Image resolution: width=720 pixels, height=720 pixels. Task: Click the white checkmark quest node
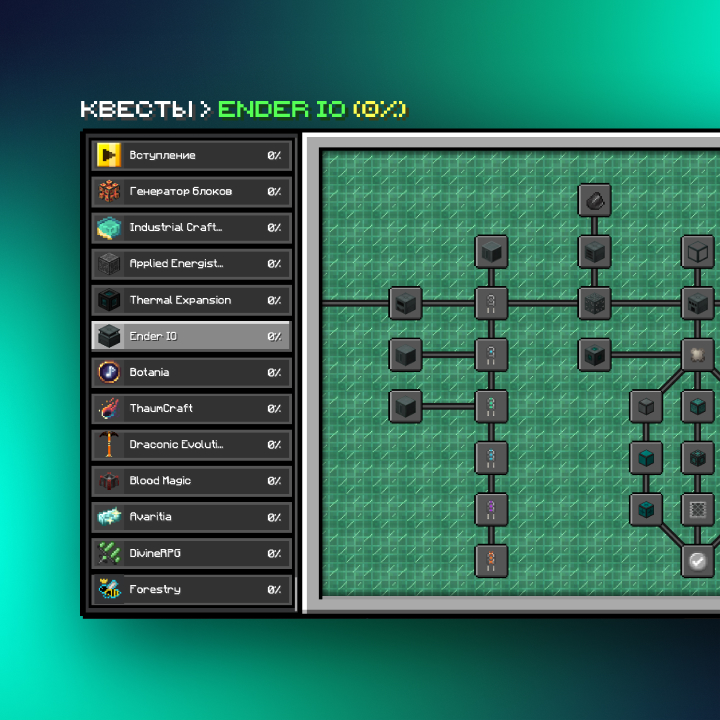click(698, 561)
